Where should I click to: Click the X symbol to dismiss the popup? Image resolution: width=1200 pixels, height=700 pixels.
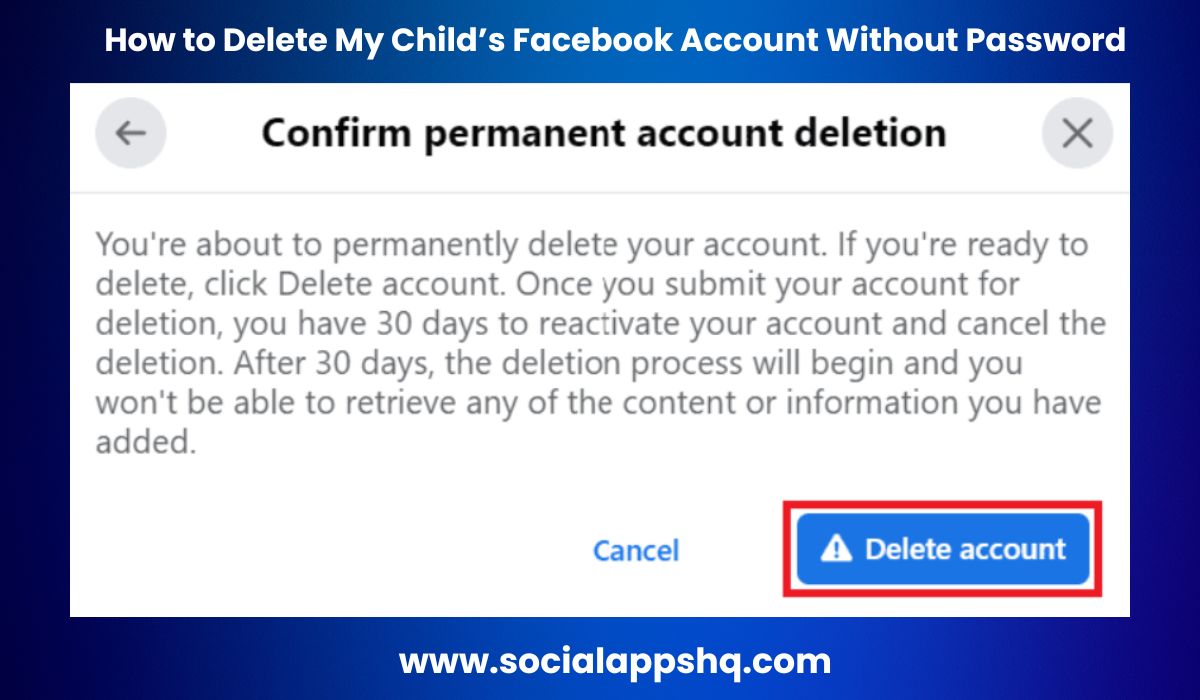tap(1077, 131)
